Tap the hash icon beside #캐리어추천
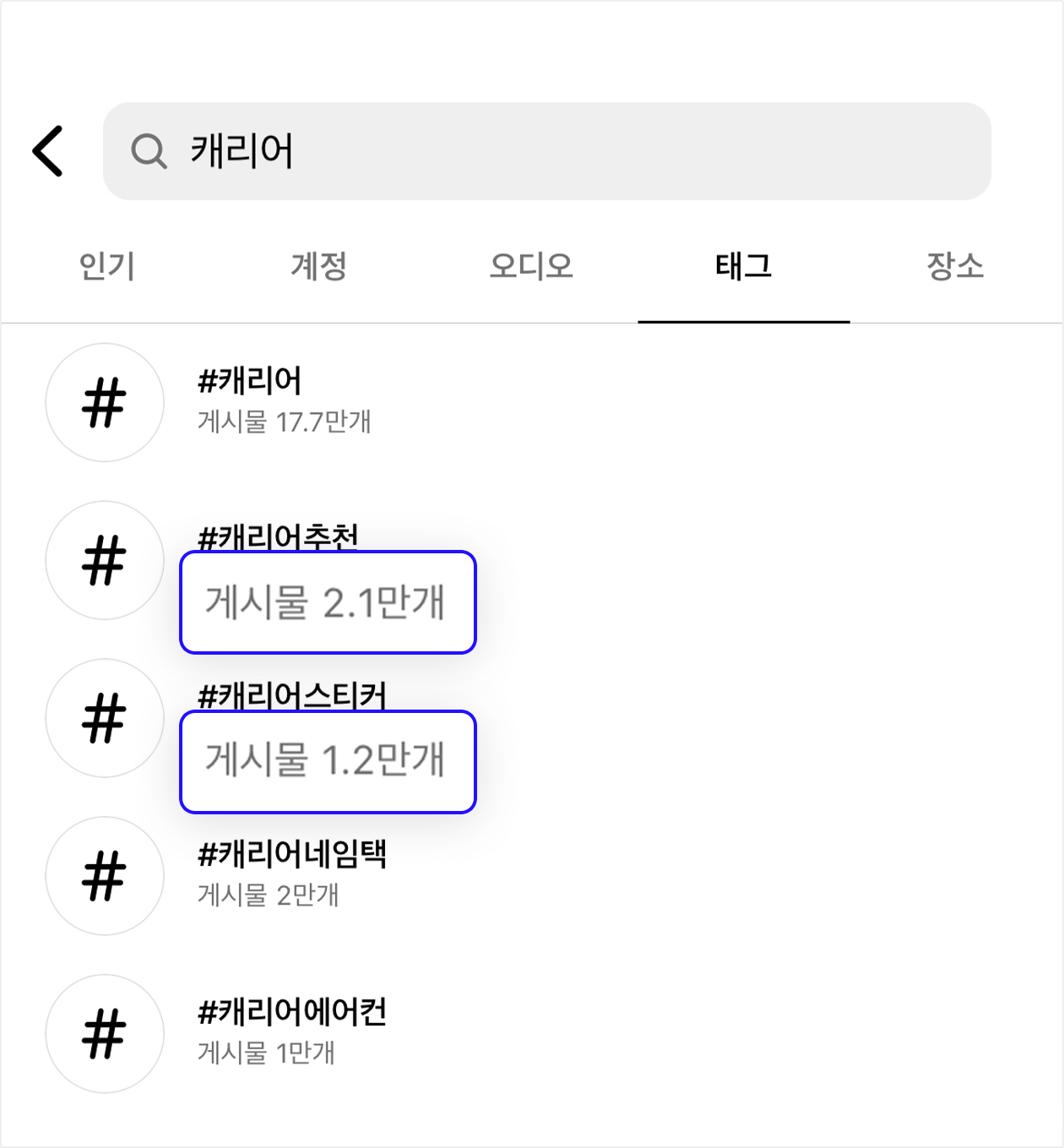 [105, 560]
